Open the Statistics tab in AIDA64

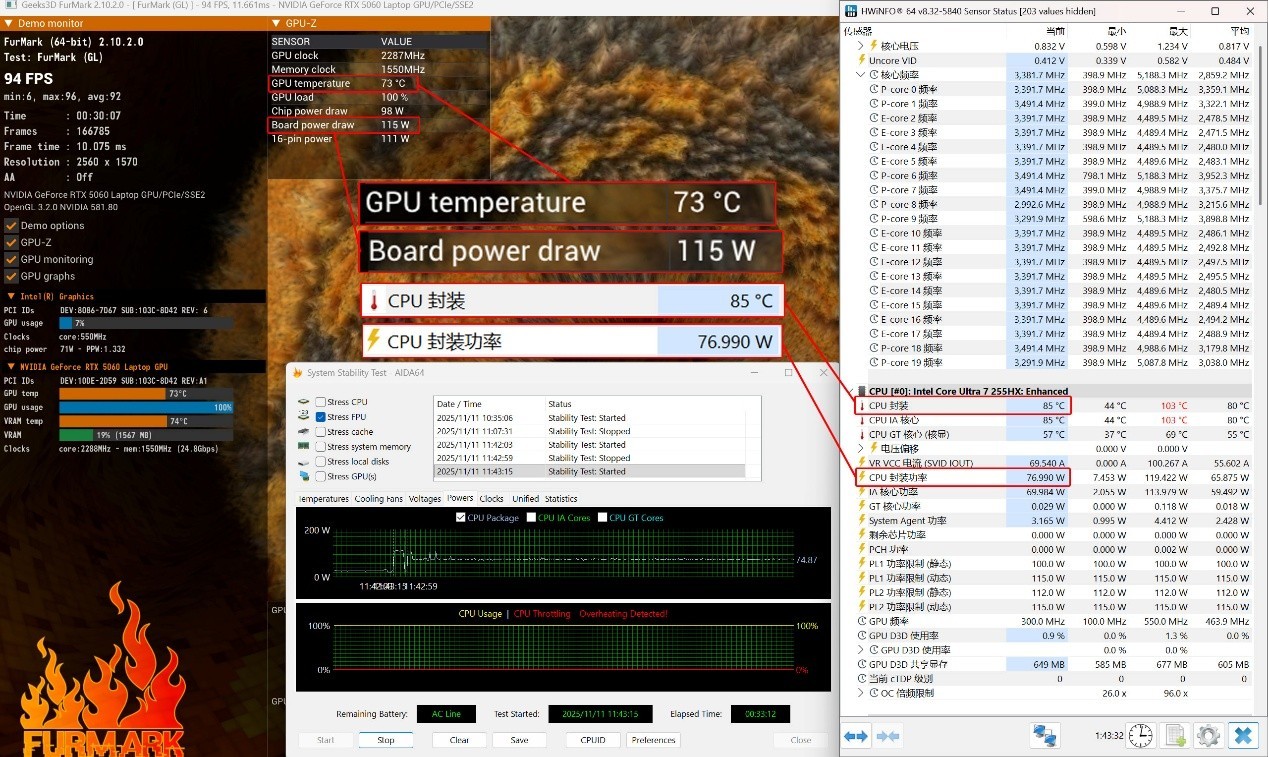click(x=561, y=498)
